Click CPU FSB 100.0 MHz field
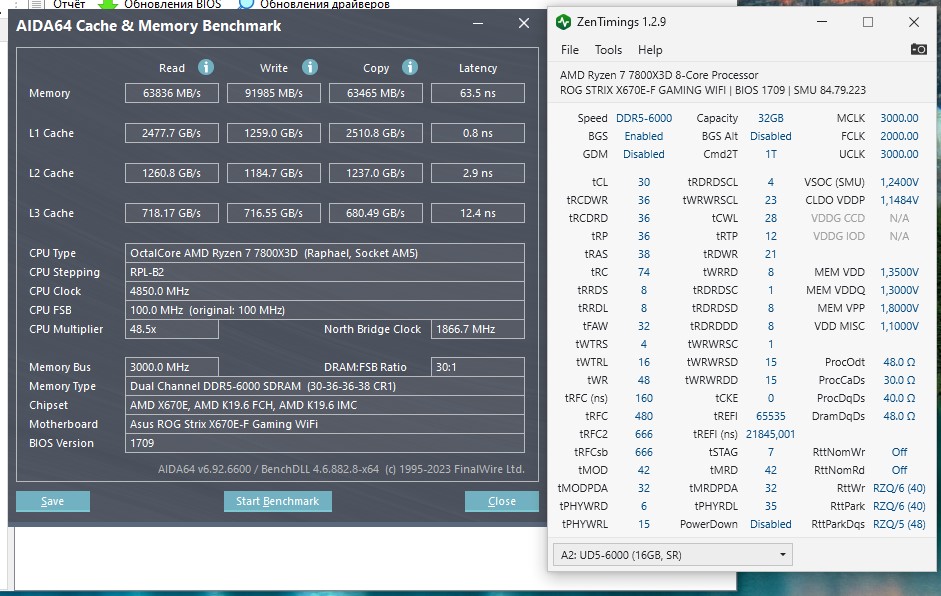Viewport: 941px width, 596px height. (x=325, y=310)
